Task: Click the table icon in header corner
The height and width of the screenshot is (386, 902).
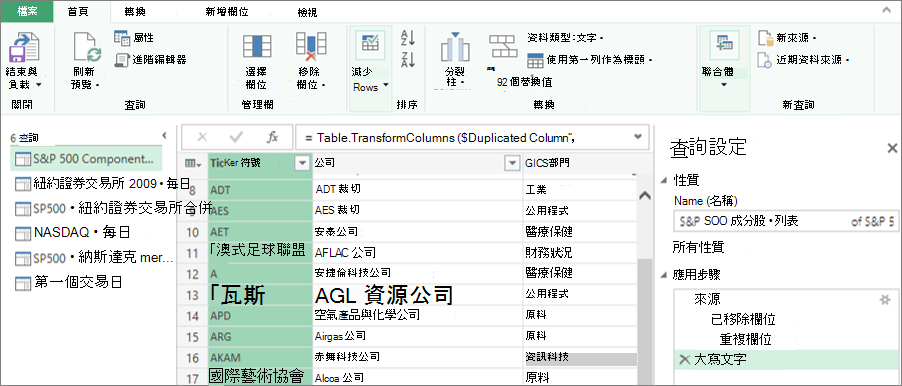Action: click(x=193, y=163)
